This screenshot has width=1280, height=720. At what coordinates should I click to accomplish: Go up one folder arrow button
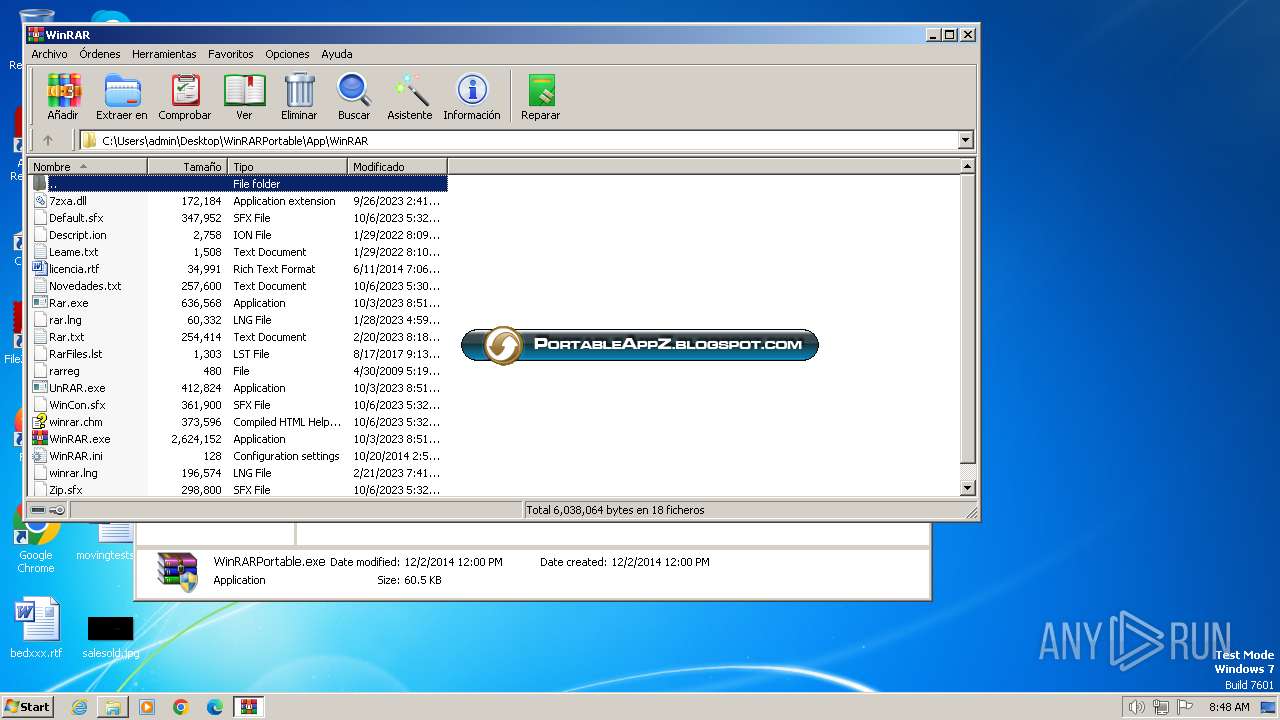click(47, 141)
